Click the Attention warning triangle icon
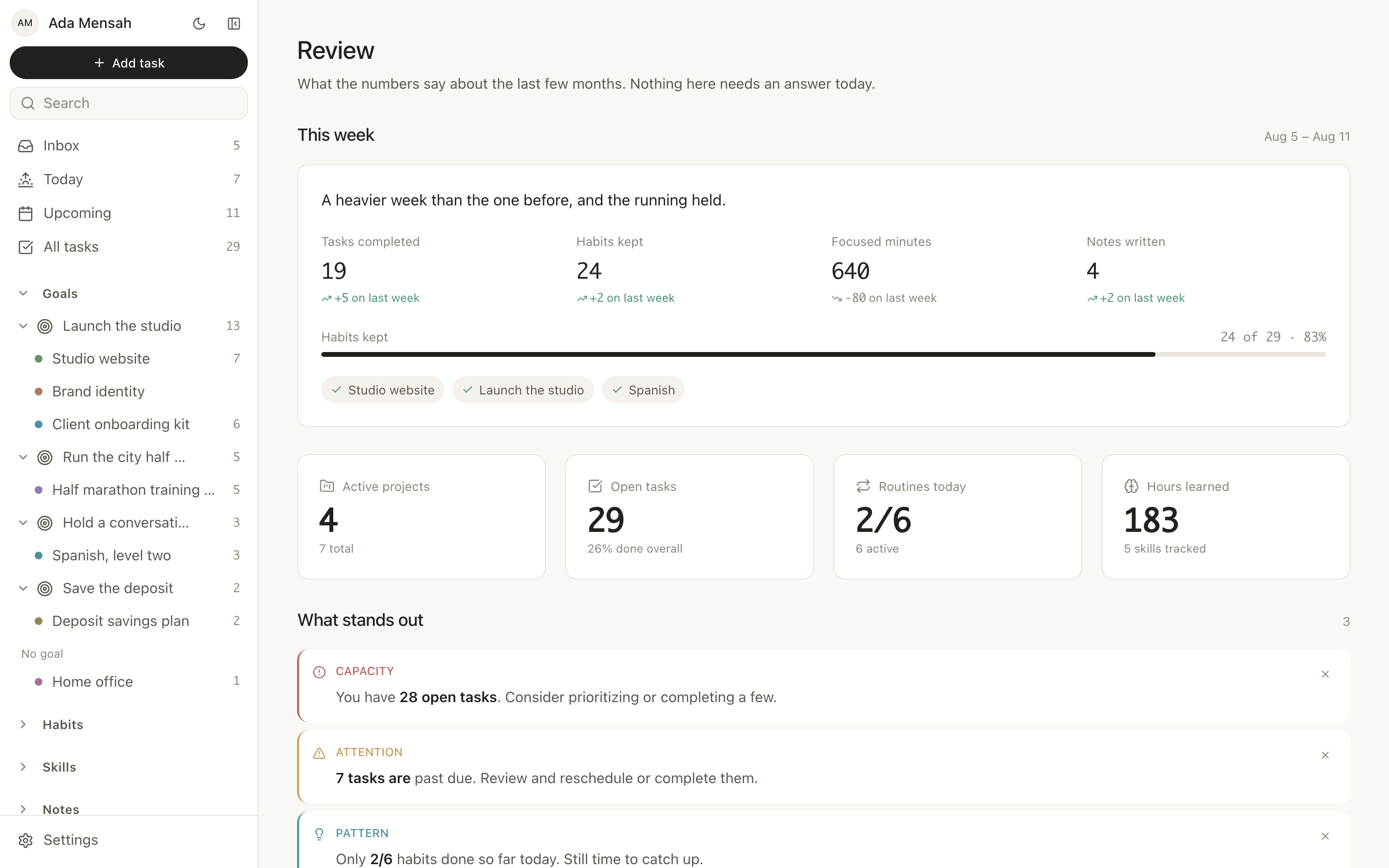The height and width of the screenshot is (868, 1389). click(x=319, y=753)
